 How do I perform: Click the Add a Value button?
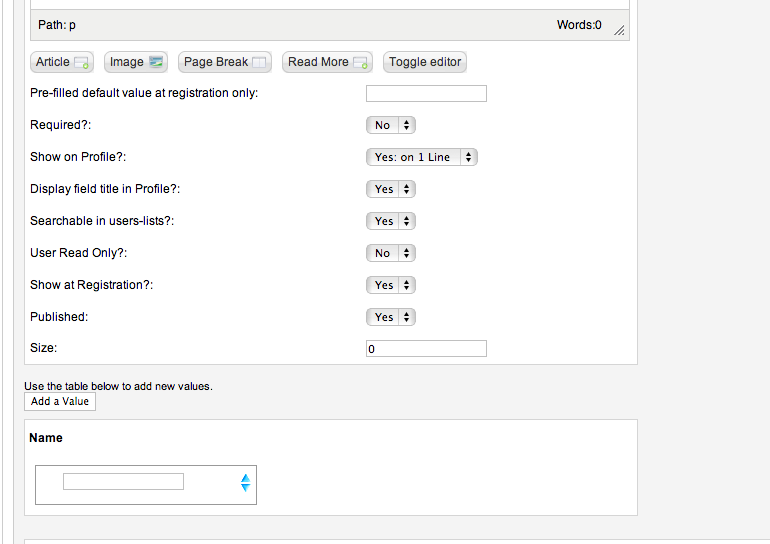60,402
